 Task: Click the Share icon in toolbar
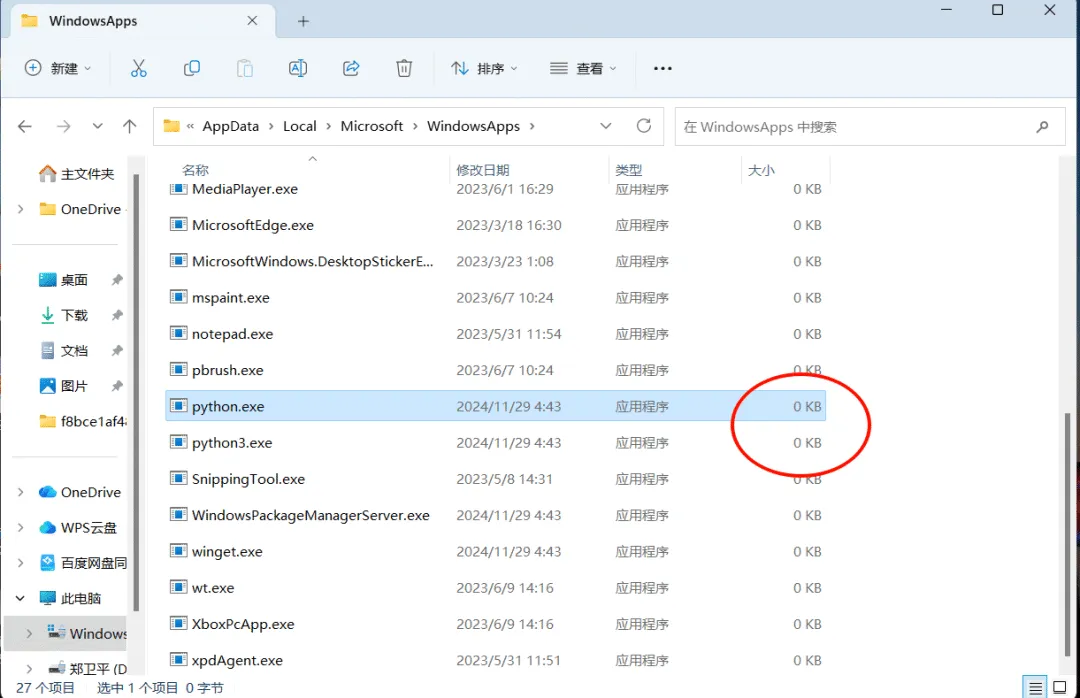[351, 68]
